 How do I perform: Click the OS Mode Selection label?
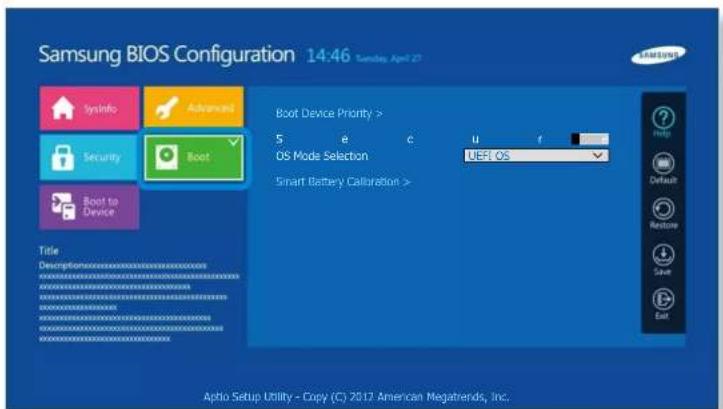coord(322,156)
